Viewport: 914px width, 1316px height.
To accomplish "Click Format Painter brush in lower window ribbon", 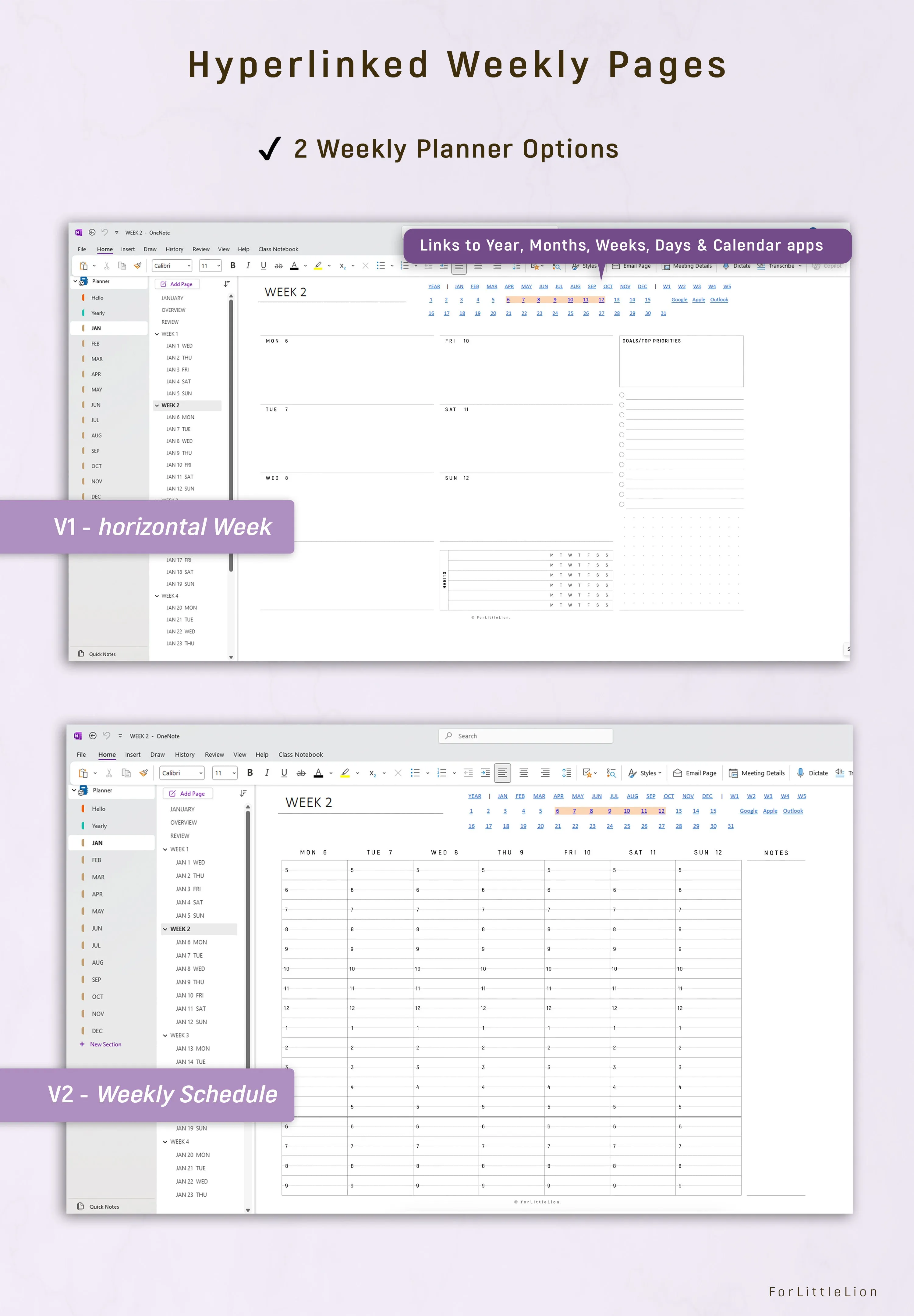I will (144, 773).
